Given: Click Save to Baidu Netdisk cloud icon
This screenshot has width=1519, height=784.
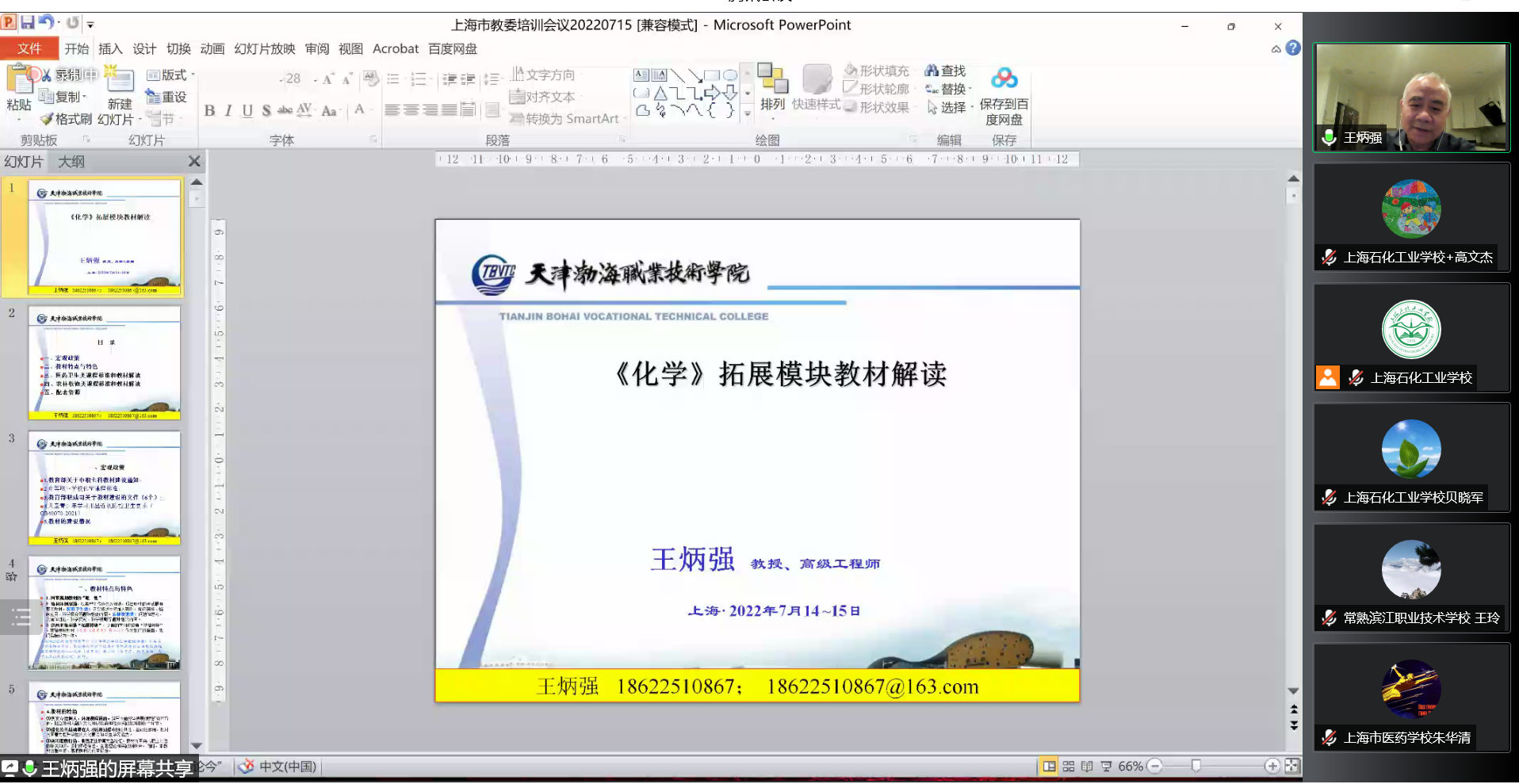Looking at the screenshot, I should pos(1004,79).
